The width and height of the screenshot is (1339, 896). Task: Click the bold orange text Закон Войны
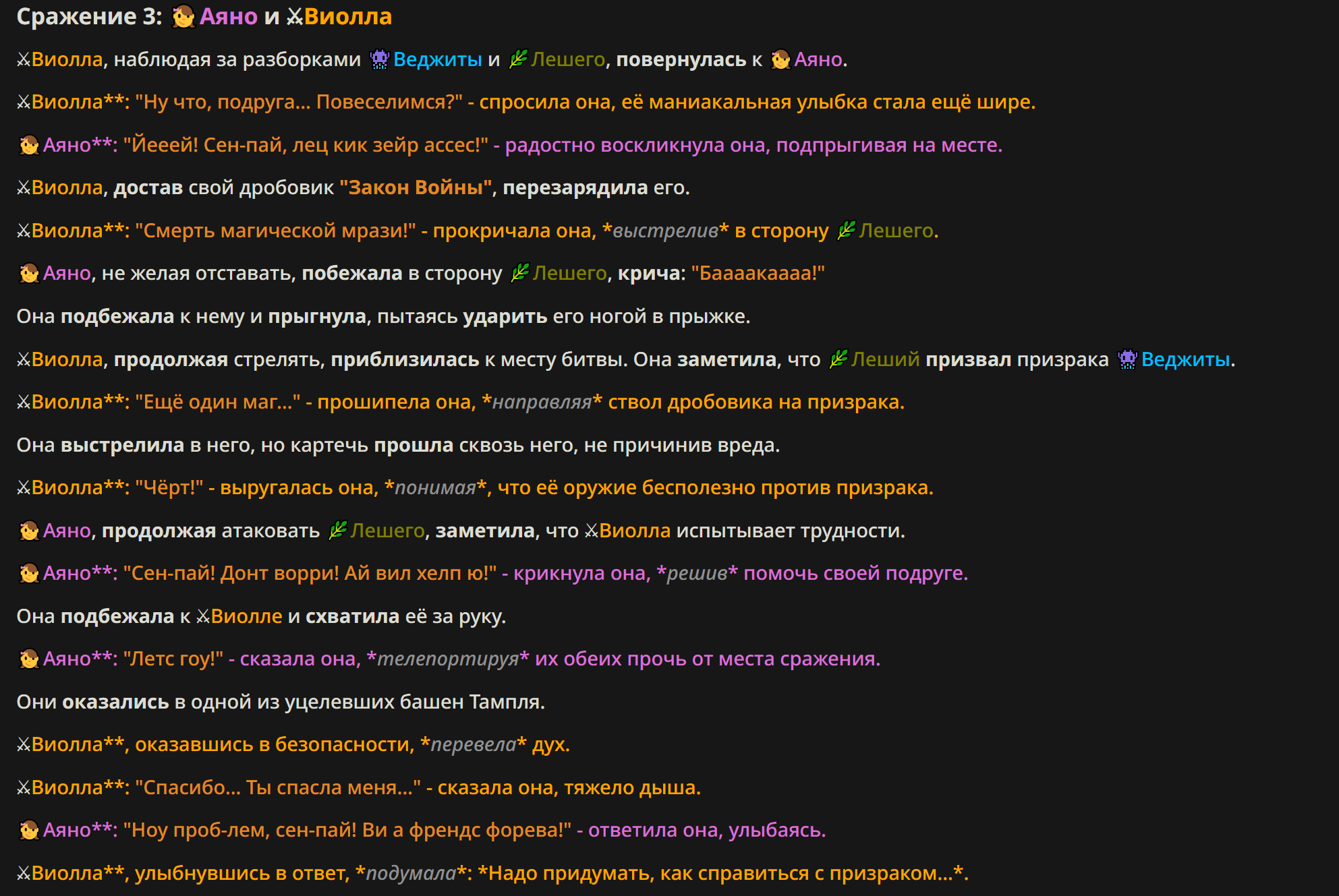[416, 187]
